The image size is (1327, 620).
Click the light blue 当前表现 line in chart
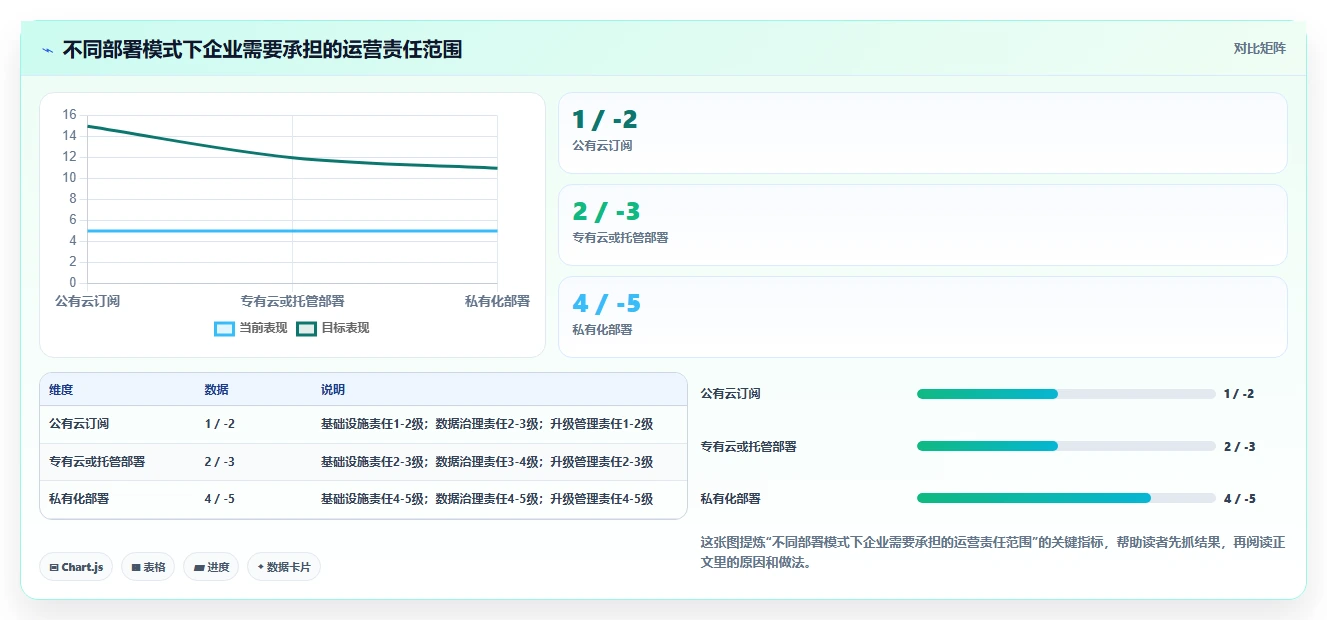pyautogui.click(x=292, y=231)
